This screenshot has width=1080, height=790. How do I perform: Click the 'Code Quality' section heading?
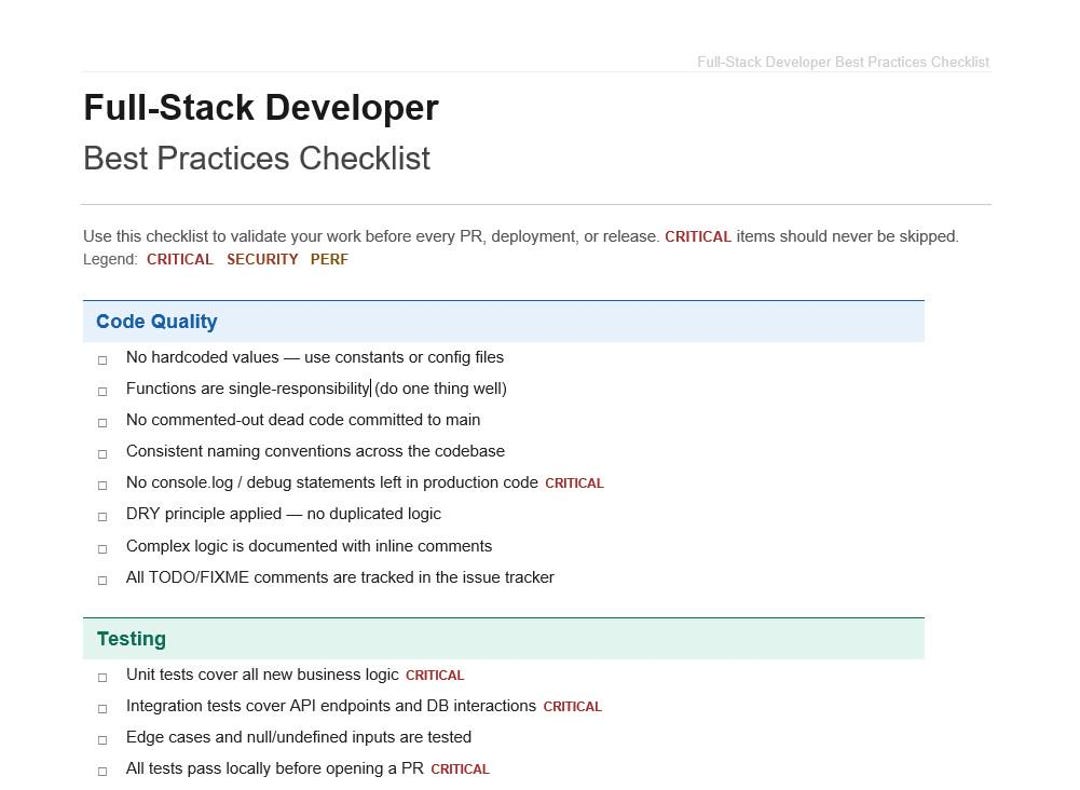coord(157,322)
